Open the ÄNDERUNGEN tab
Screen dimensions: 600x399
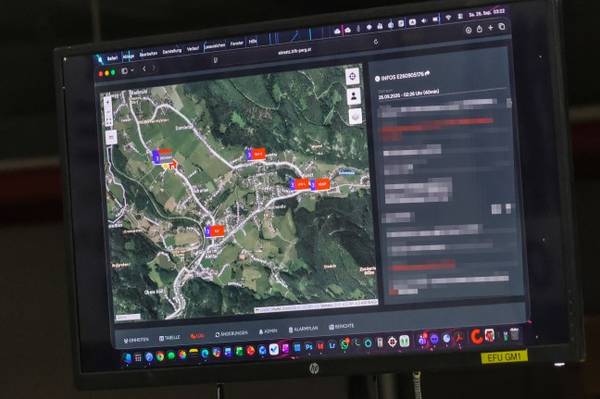click(231, 333)
